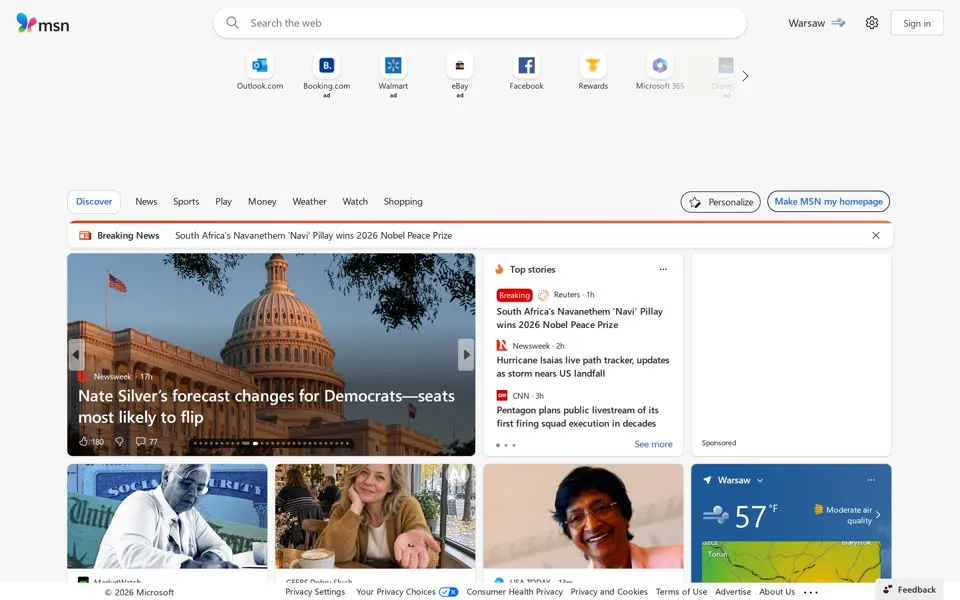Viewport: 960px width, 600px height.
Task: Show next quick link shortcuts
Action: point(745,76)
